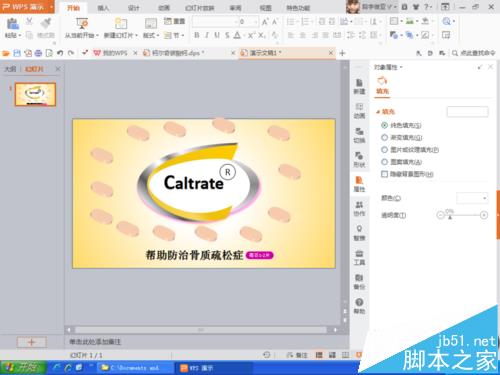This screenshot has height=375, width=500.
Task: Open the Home (开始) ribbon tab
Action: click(73, 8)
